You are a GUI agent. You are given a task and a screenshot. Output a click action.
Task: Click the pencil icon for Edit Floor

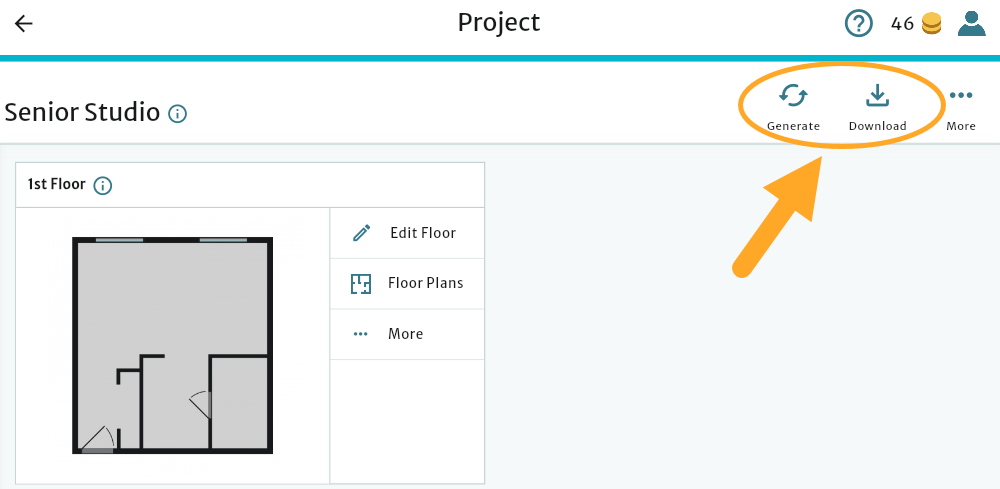click(362, 233)
